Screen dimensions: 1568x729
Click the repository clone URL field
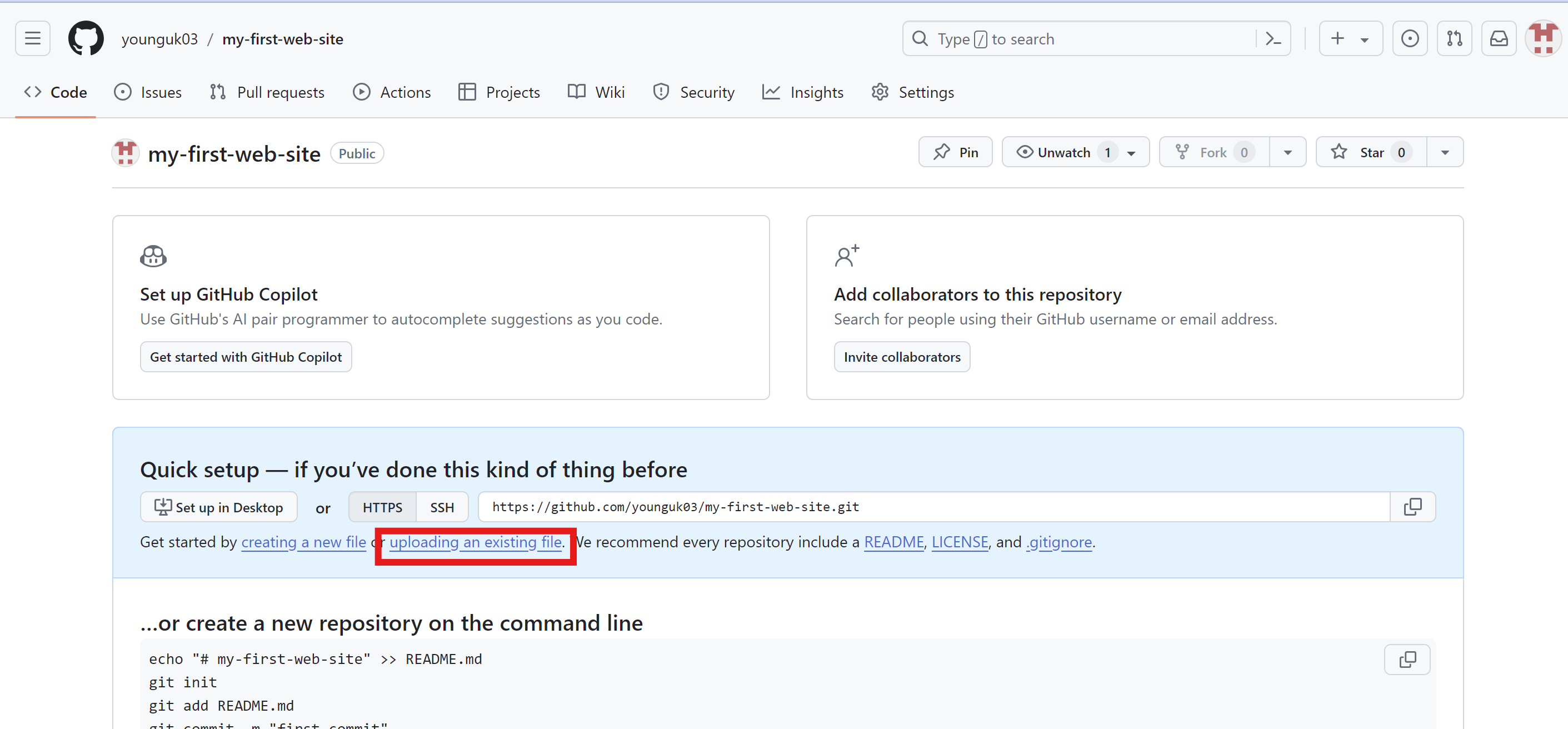(x=933, y=507)
